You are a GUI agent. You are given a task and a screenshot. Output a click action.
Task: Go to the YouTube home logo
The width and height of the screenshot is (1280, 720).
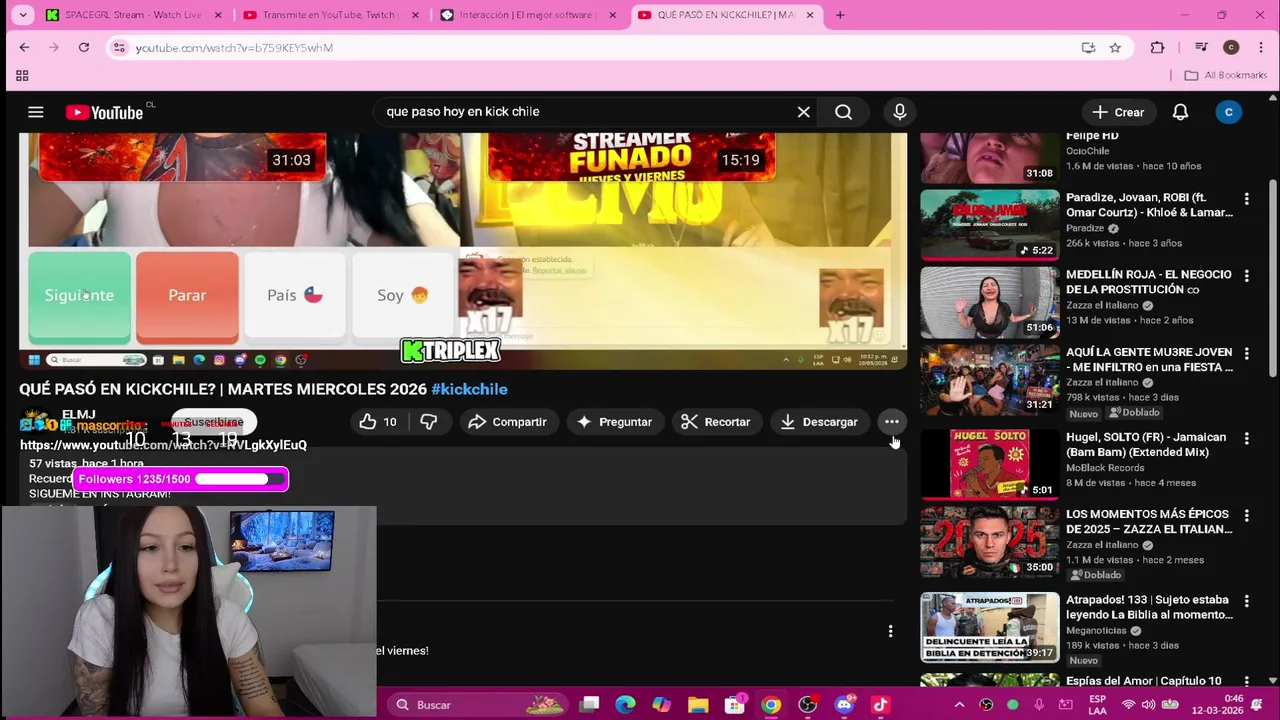(x=105, y=112)
